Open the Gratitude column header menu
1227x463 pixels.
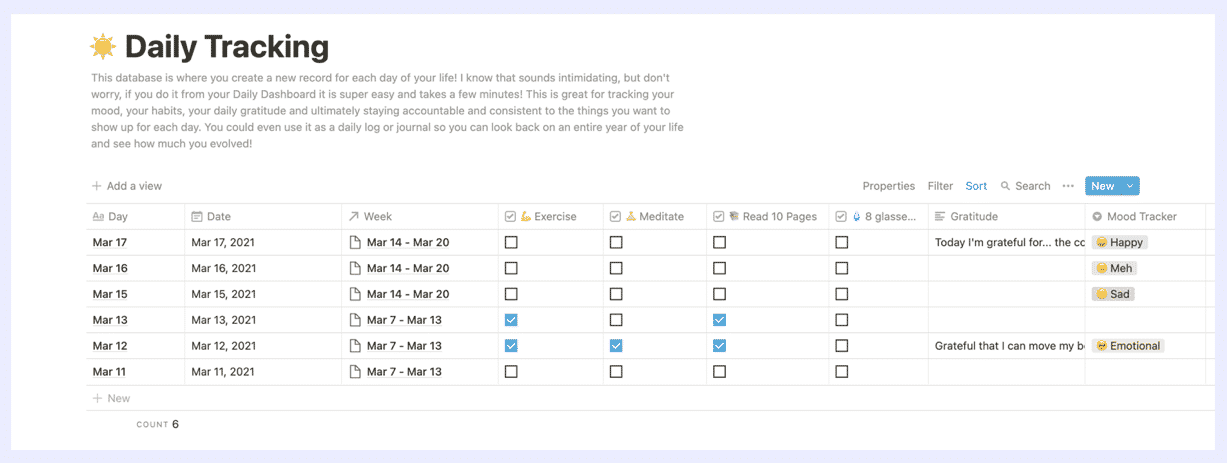(1007, 216)
